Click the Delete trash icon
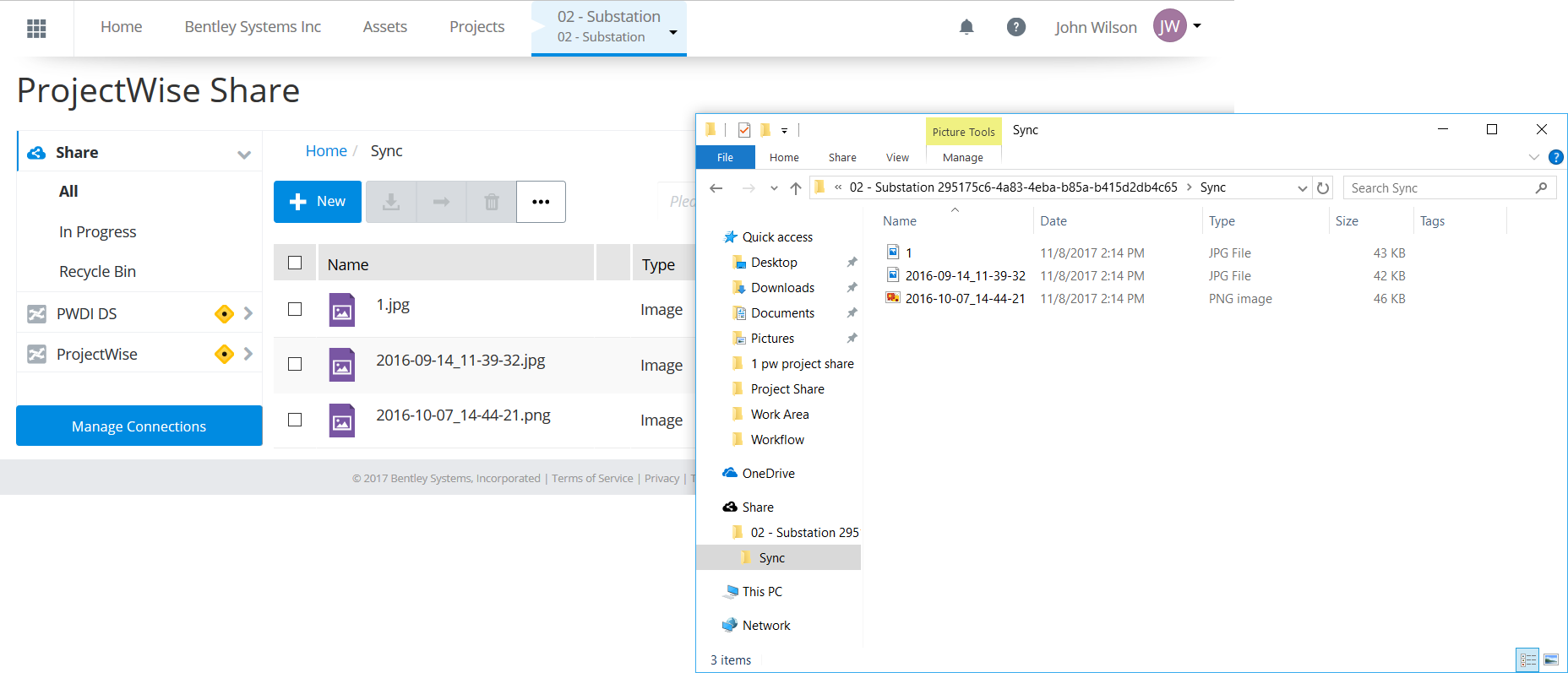 [491, 202]
